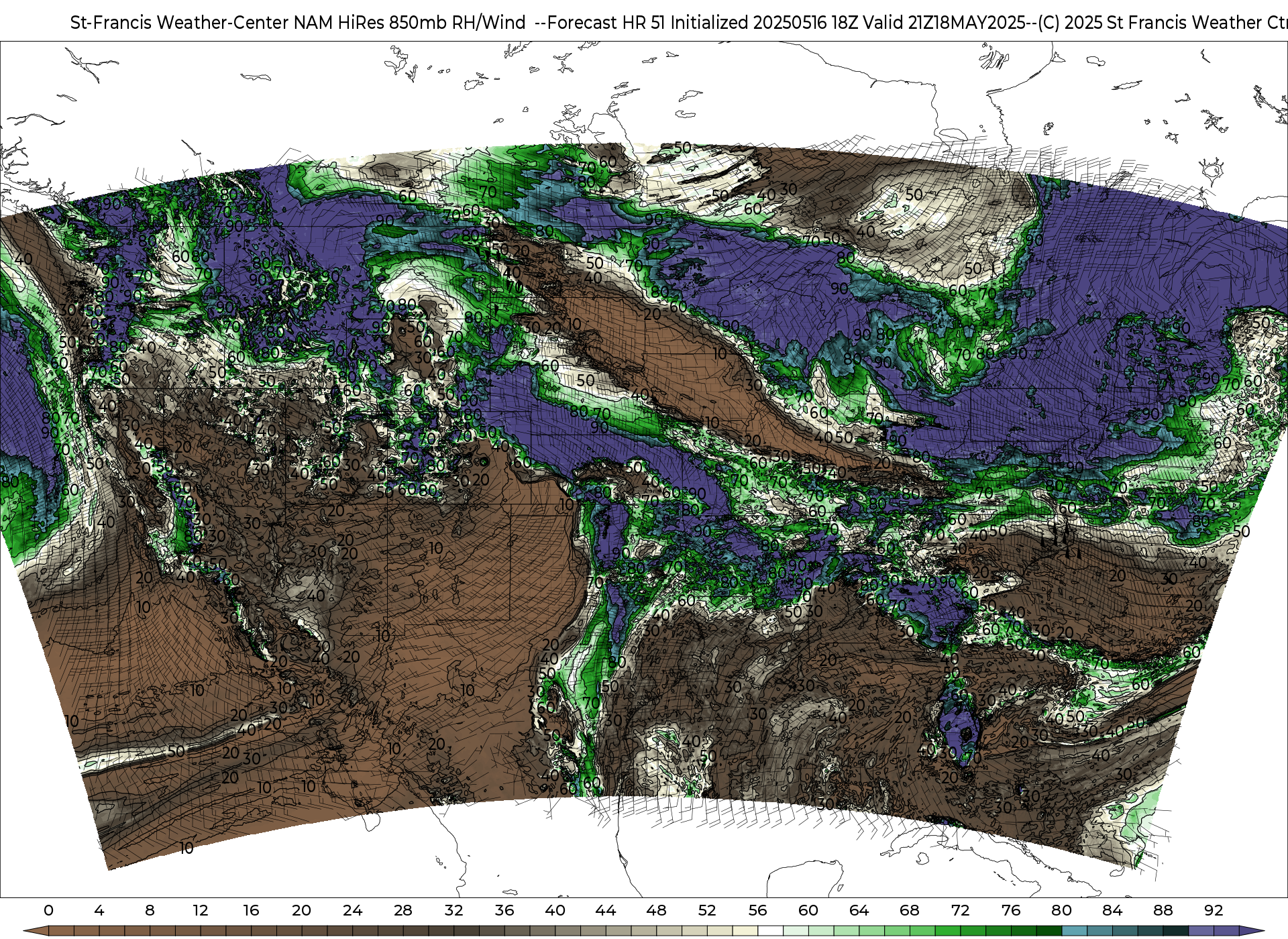The width and height of the screenshot is (1288, 939).
Task: Click the colorbar label 8
Action: [x=150, y=910]
